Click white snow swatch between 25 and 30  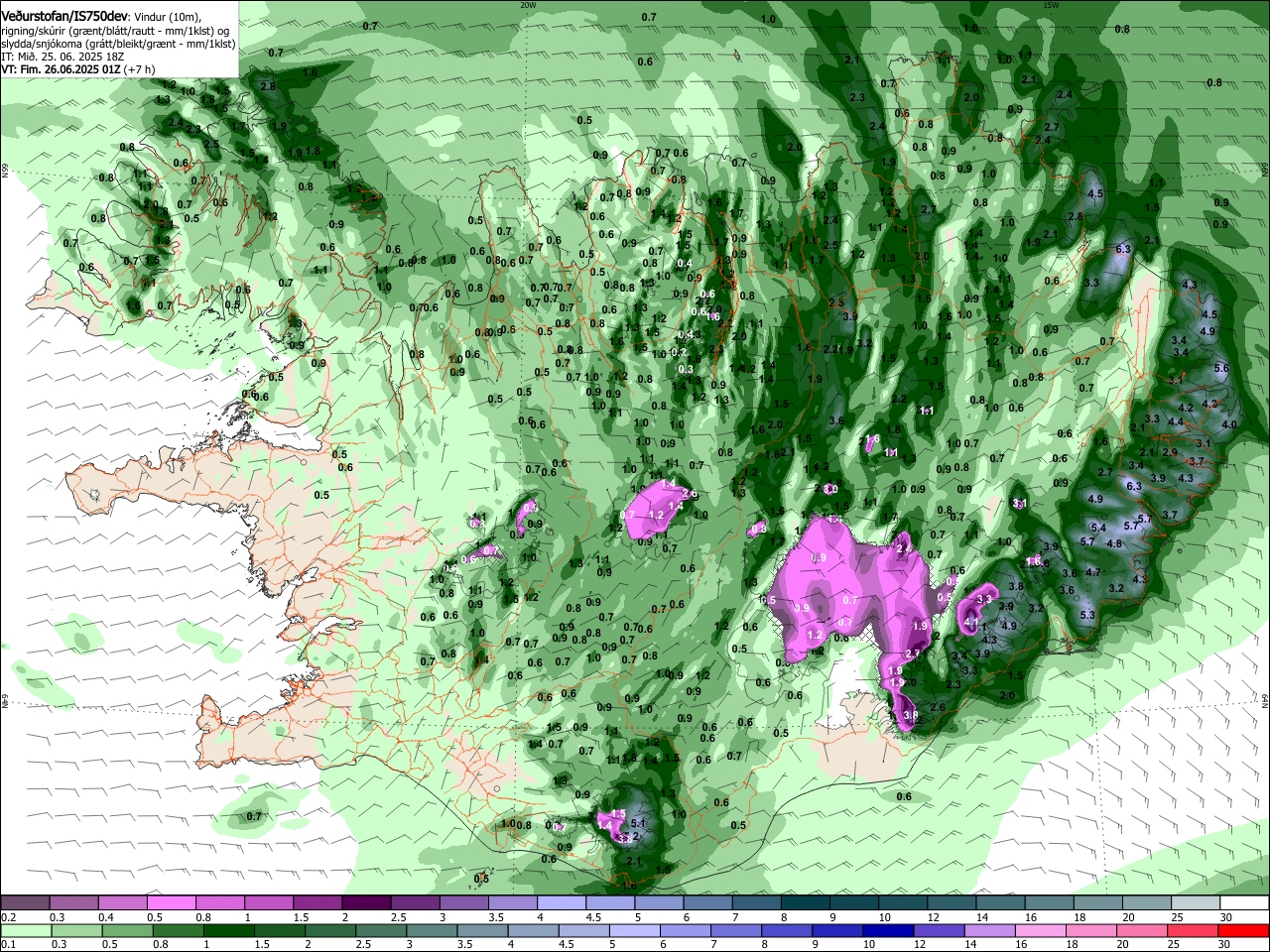(1195, 903)
